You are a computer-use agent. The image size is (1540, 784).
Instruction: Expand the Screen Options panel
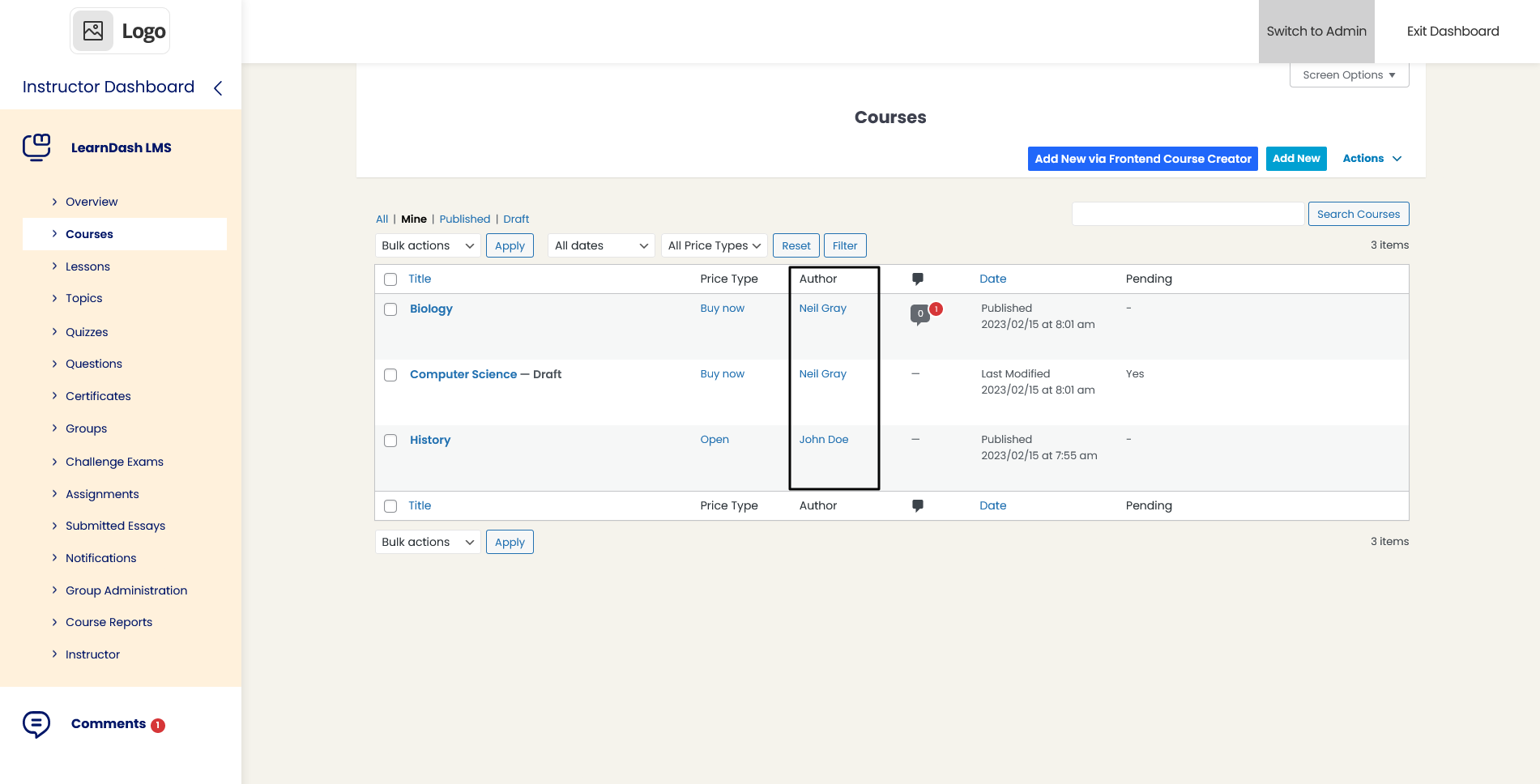1349,75
